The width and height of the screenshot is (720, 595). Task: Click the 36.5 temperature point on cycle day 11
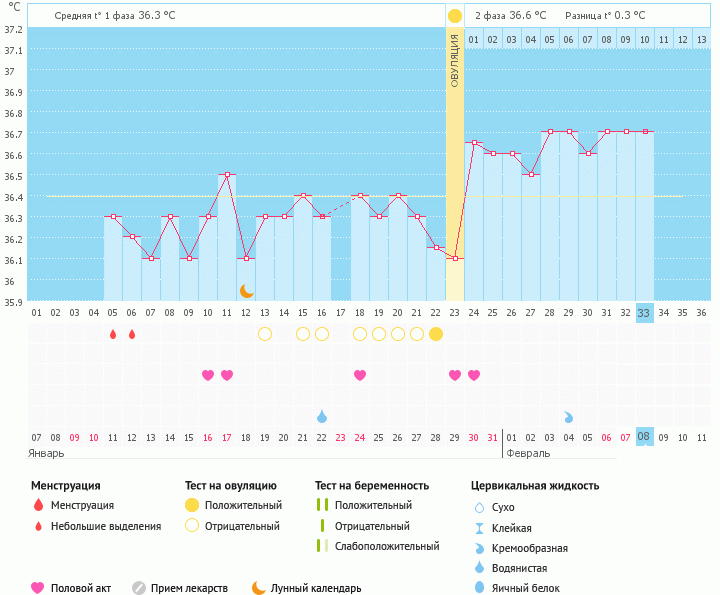[x=227, y=175]
